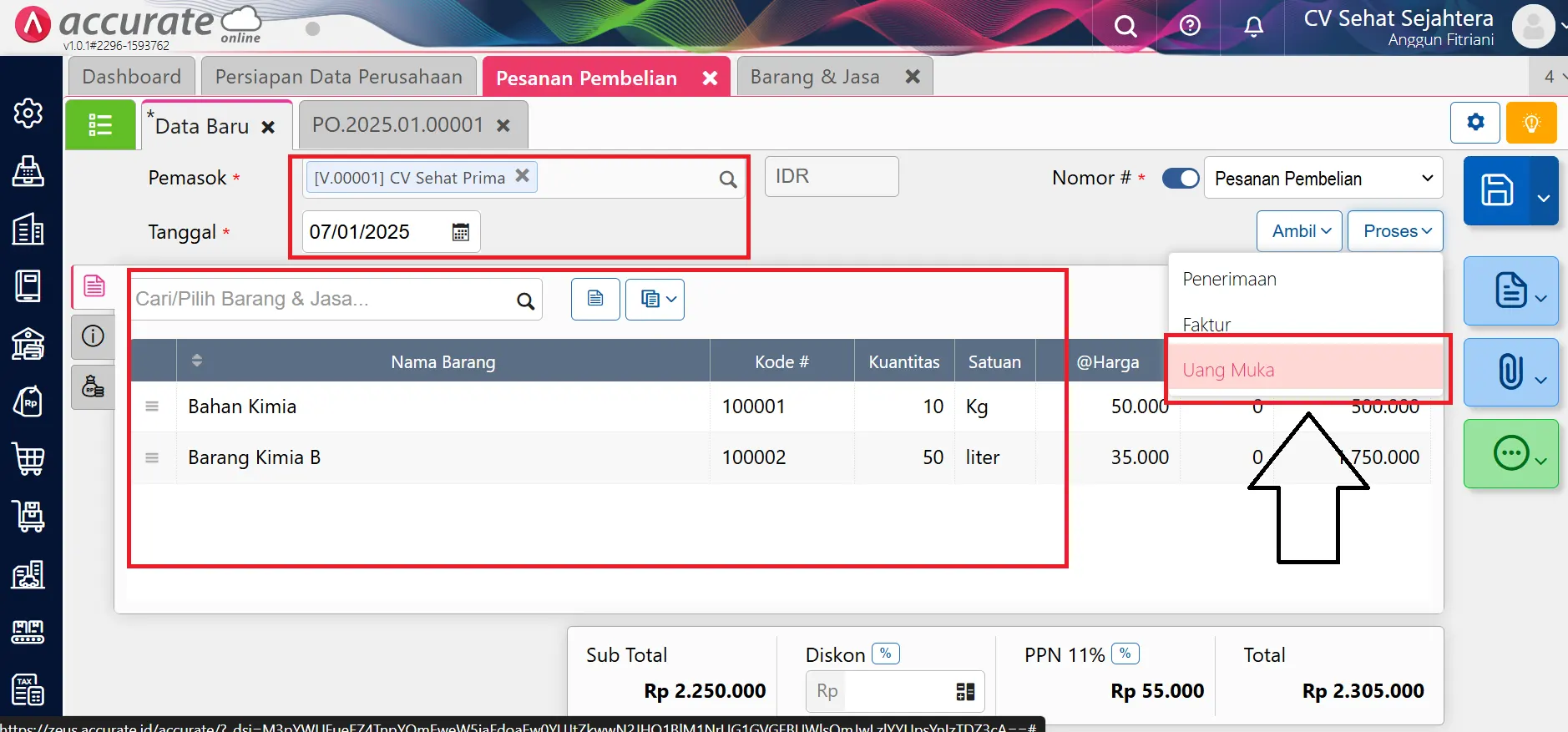
Task: Open Diskon calculator icon
Action: (965, 691)
